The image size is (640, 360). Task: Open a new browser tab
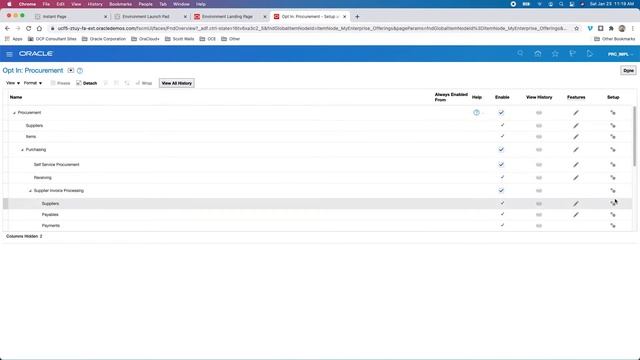click(357, 16)
